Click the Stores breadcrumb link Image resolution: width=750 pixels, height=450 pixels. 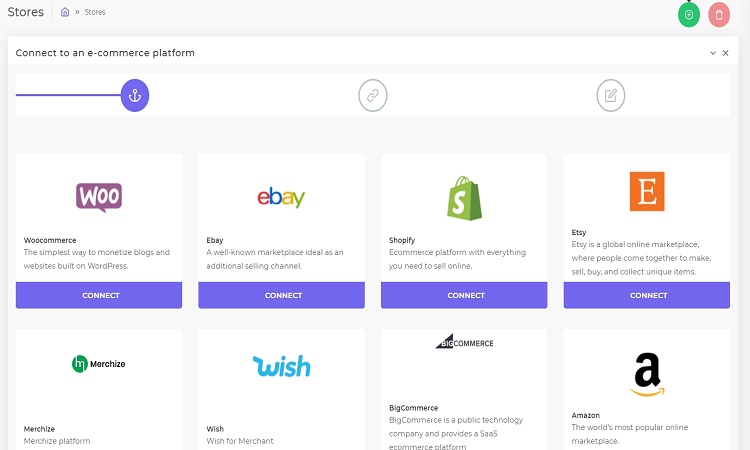point(95,12)
